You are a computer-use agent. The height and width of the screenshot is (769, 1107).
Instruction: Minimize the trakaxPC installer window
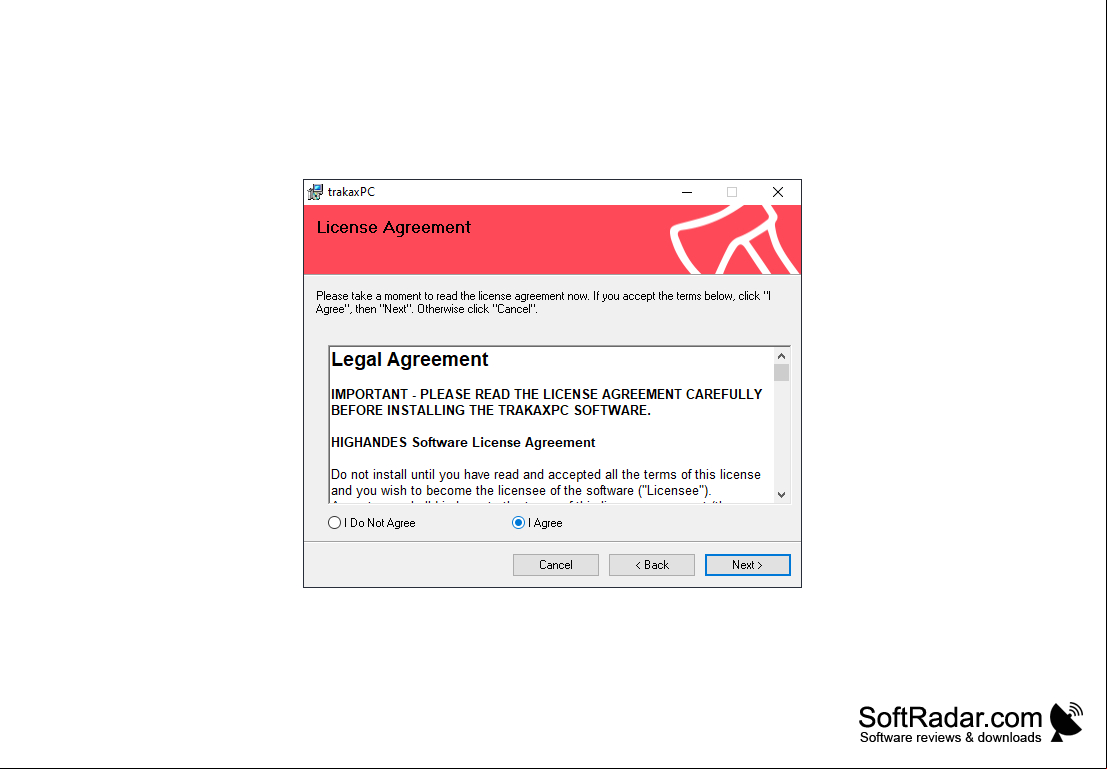pyautogui.click(x=687, y=192)
